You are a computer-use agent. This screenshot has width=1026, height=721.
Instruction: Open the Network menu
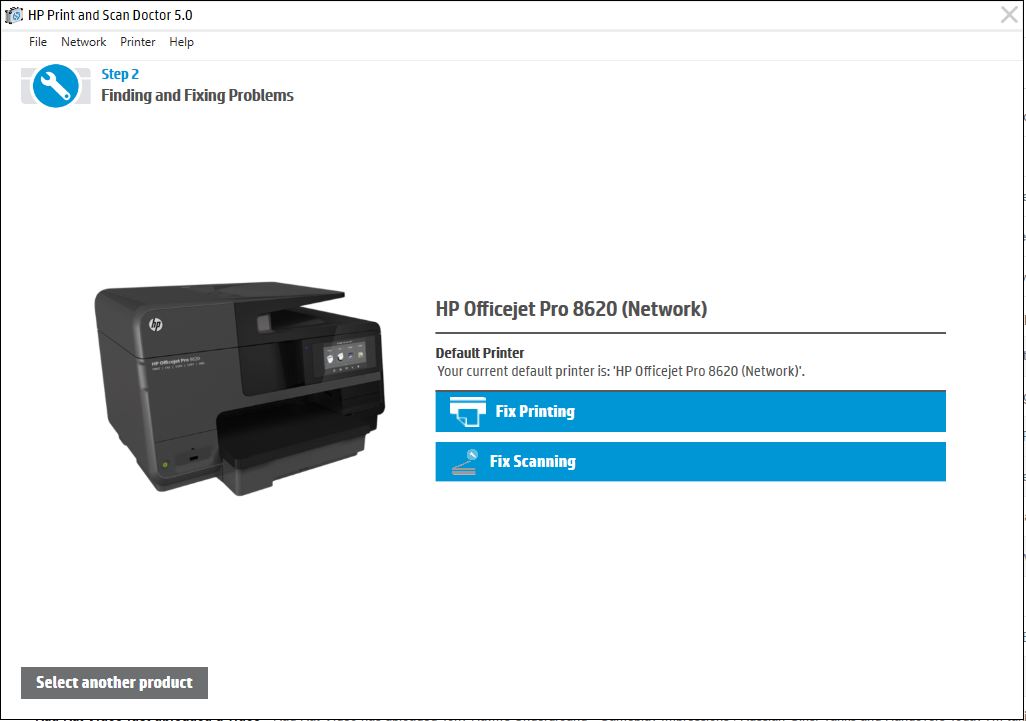(x=83, y=41)
